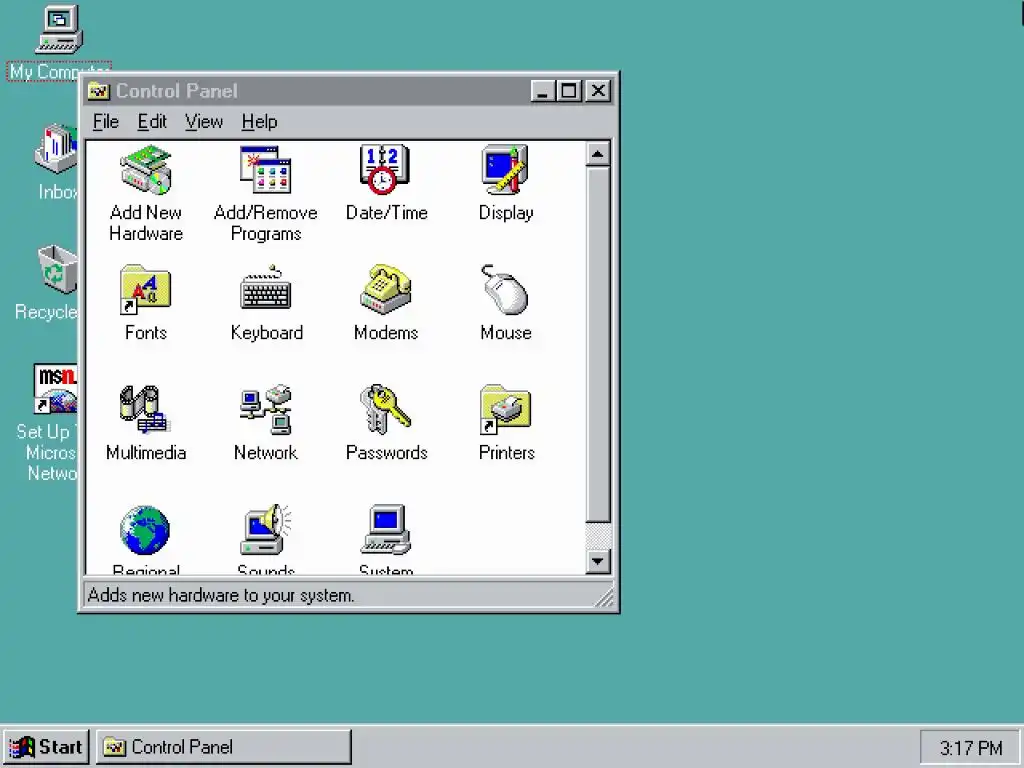Click the Start button

(x=46, y=747)
